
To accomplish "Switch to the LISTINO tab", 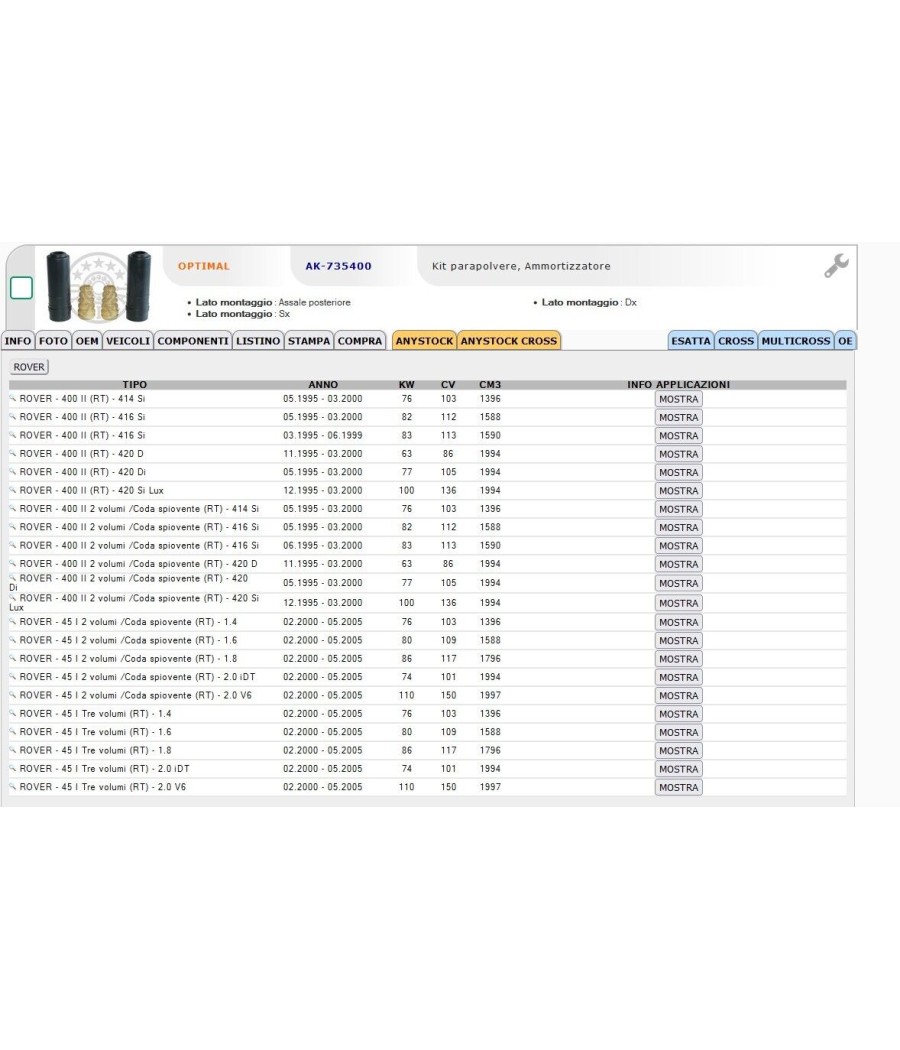I will tap(258, 341).
